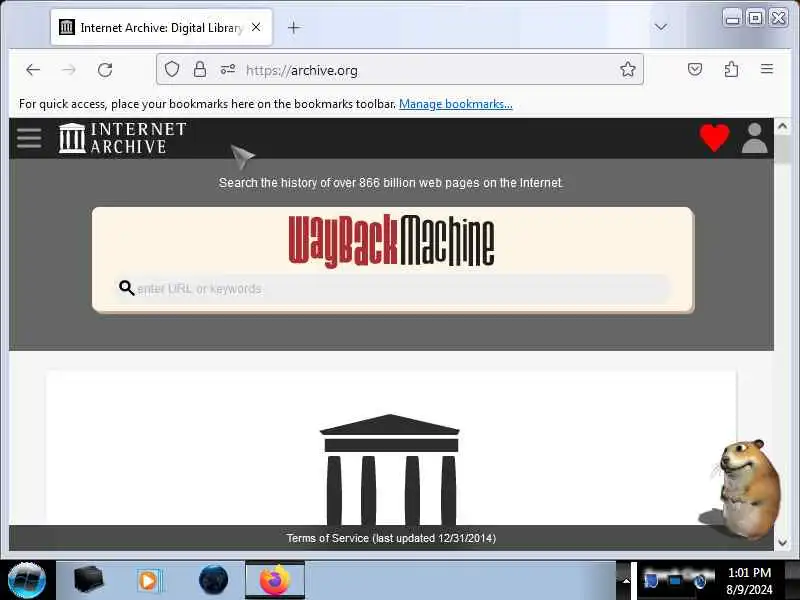
Task: Open the Save to Pocket button
Action: tap(695, 69)
